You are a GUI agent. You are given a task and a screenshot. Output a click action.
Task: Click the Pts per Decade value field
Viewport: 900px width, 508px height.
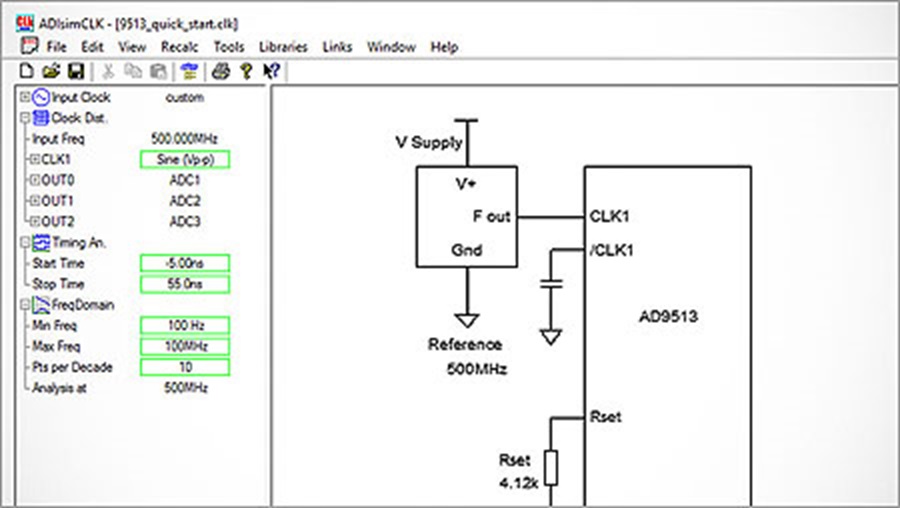pyautogui.click(x=185, y=367)
